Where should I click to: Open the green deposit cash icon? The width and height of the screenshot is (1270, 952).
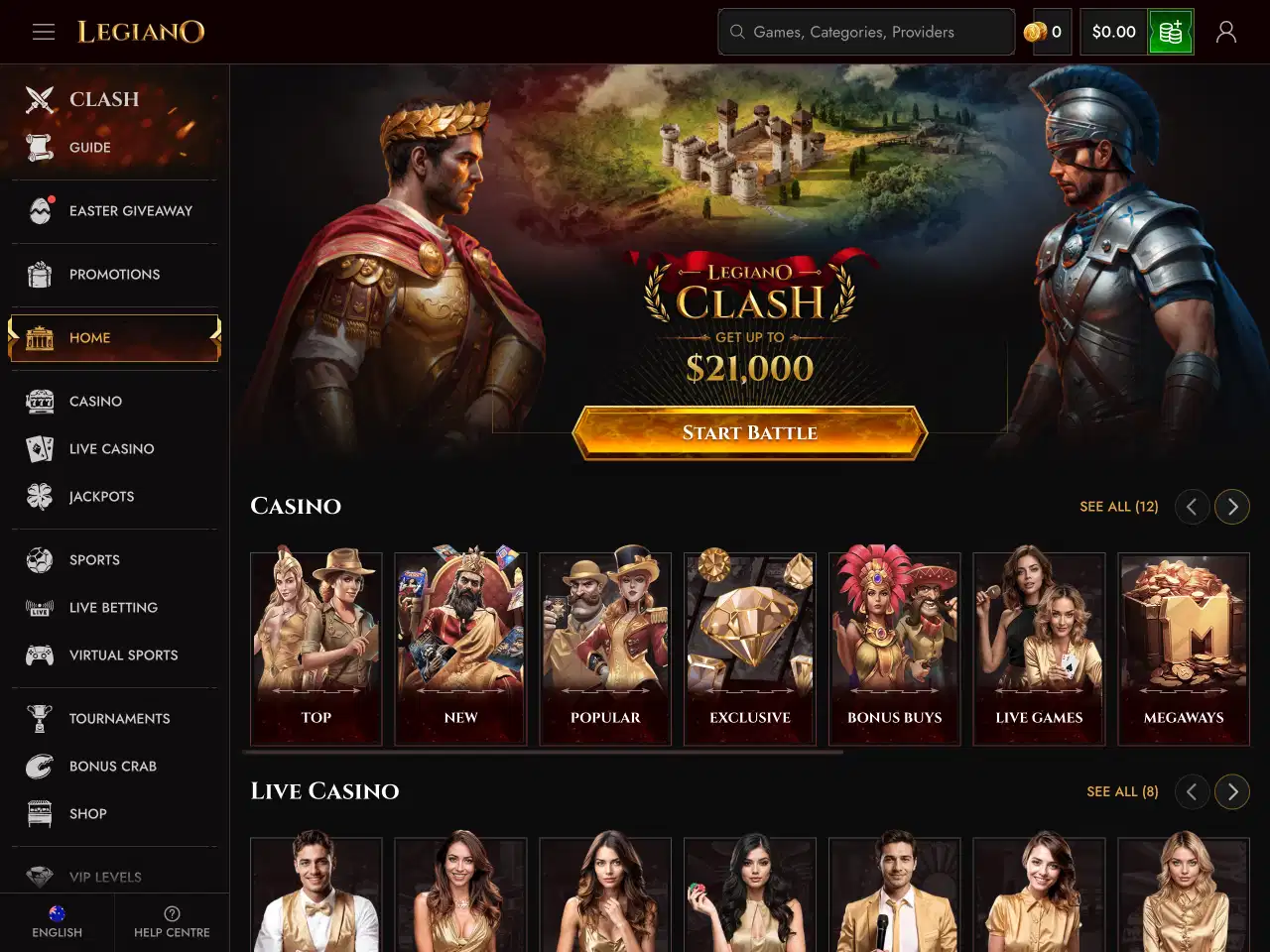click(1171, 32)
